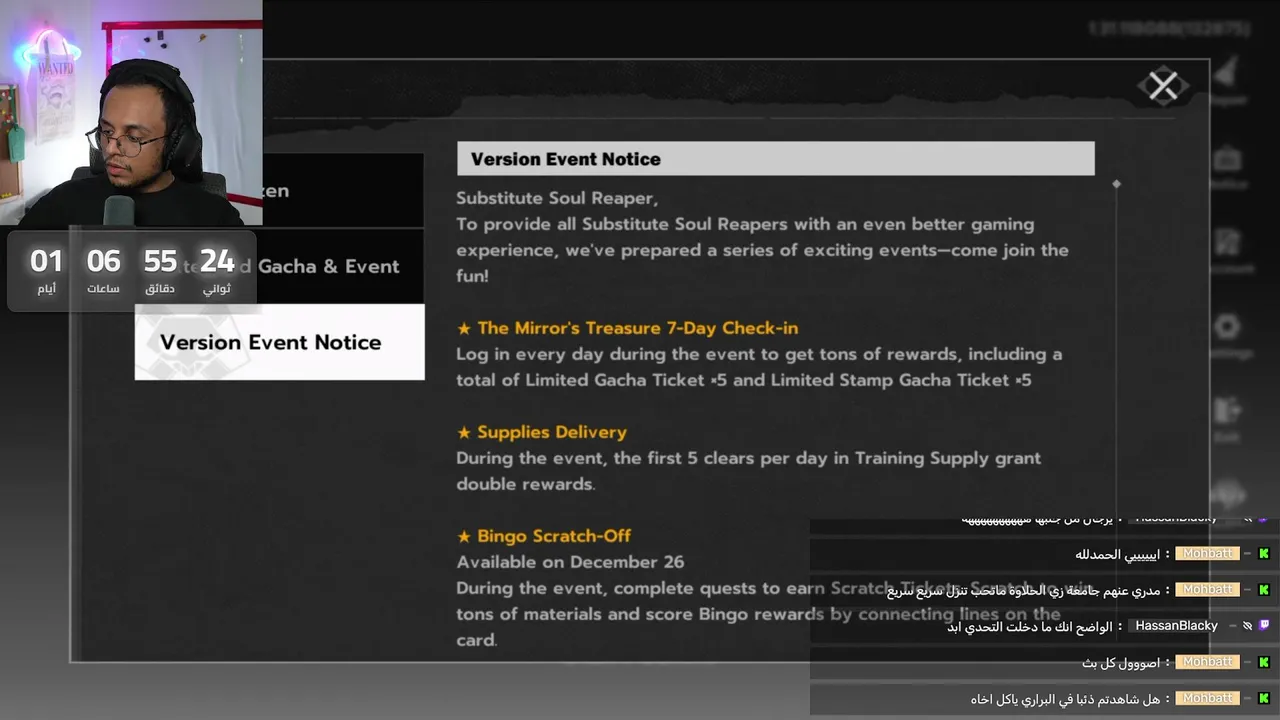Screen dimensions: 1280x720
Task: Click The Mirror's Treasure 7-Day Check-in heading
Action: coord(637,328)
